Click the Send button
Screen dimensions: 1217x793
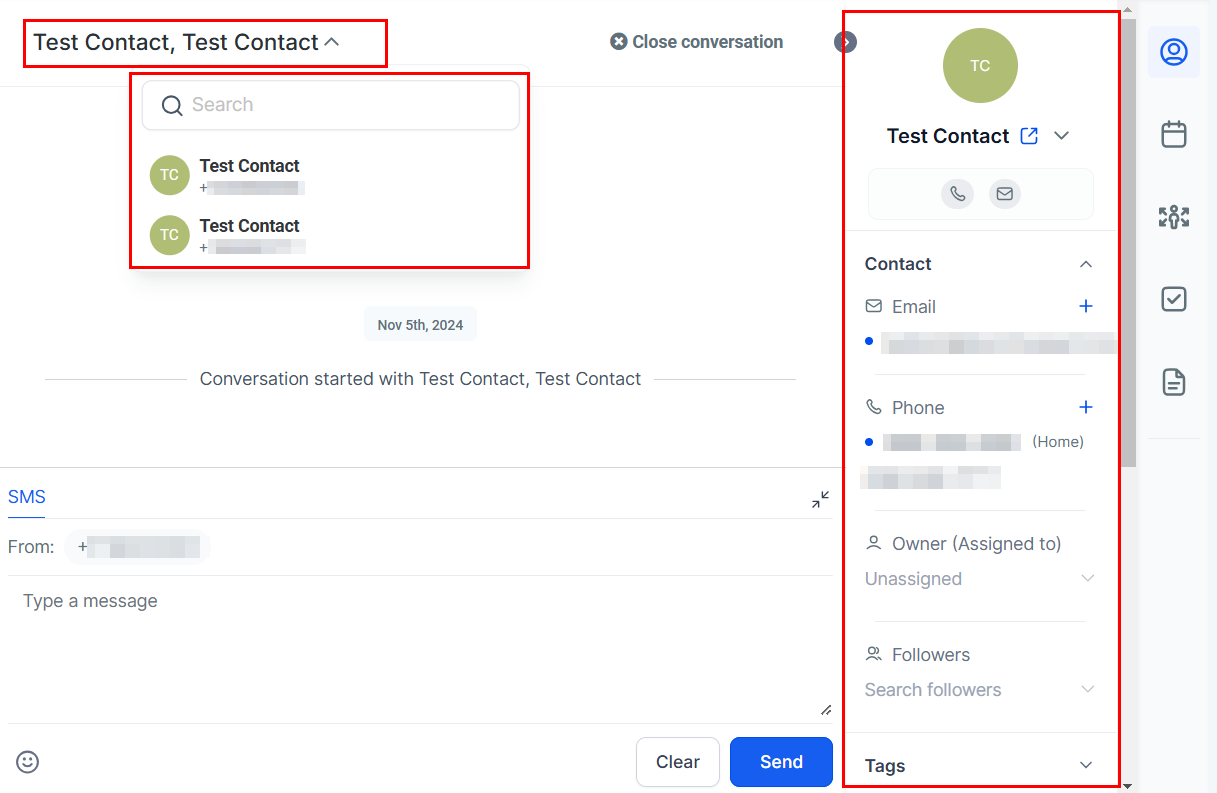(781, 762)
